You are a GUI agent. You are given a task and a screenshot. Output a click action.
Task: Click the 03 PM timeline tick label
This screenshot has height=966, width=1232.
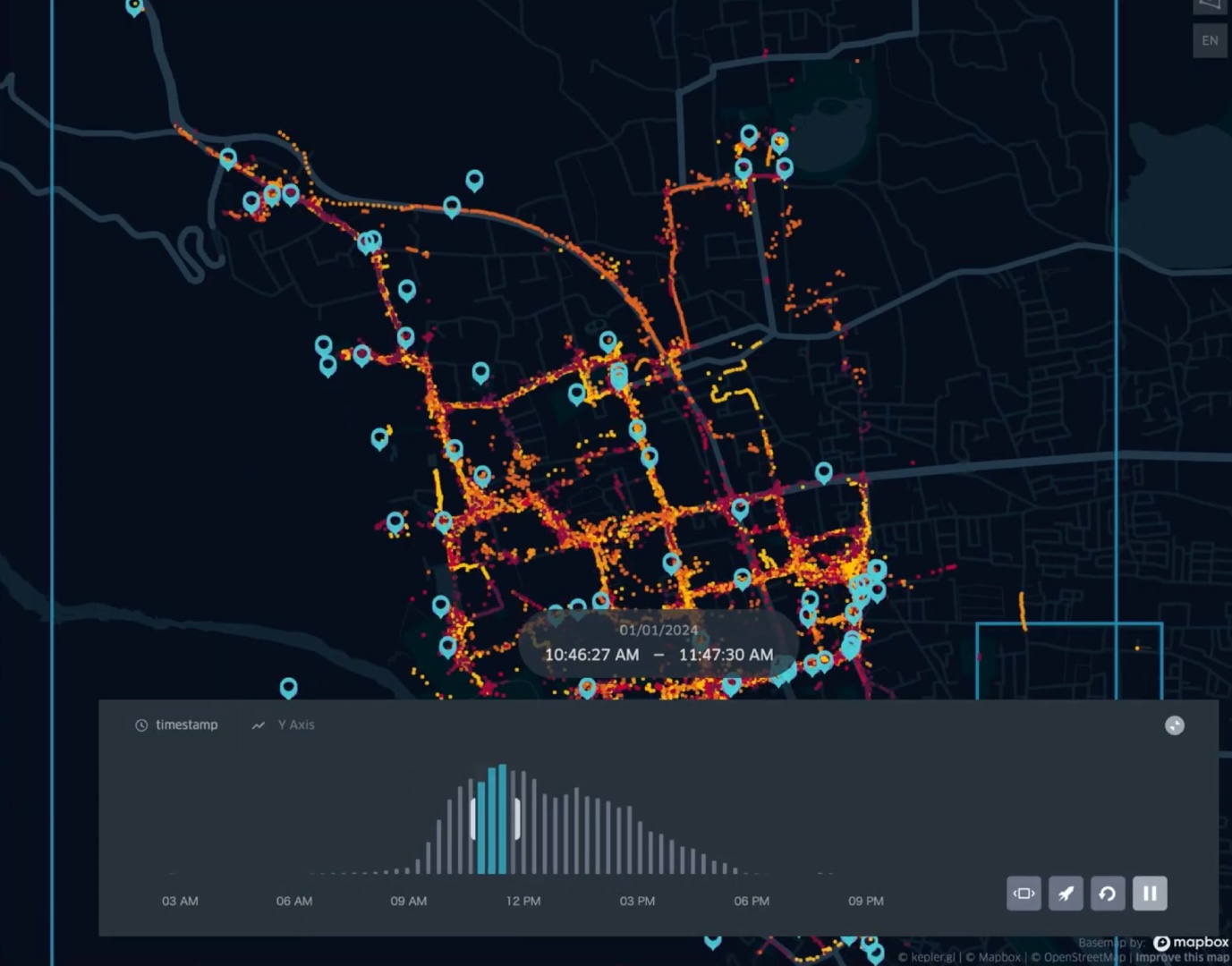click(x=637, y=901)
